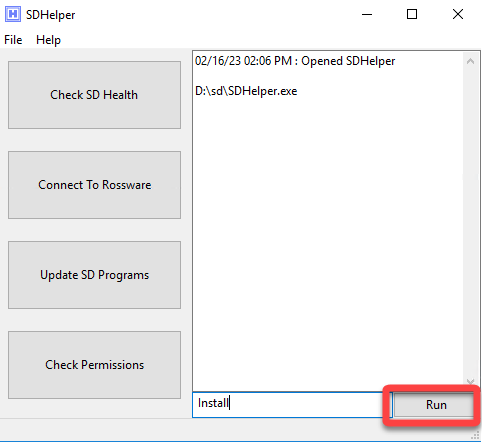Close the SDHelper window

tap(458, 14)
